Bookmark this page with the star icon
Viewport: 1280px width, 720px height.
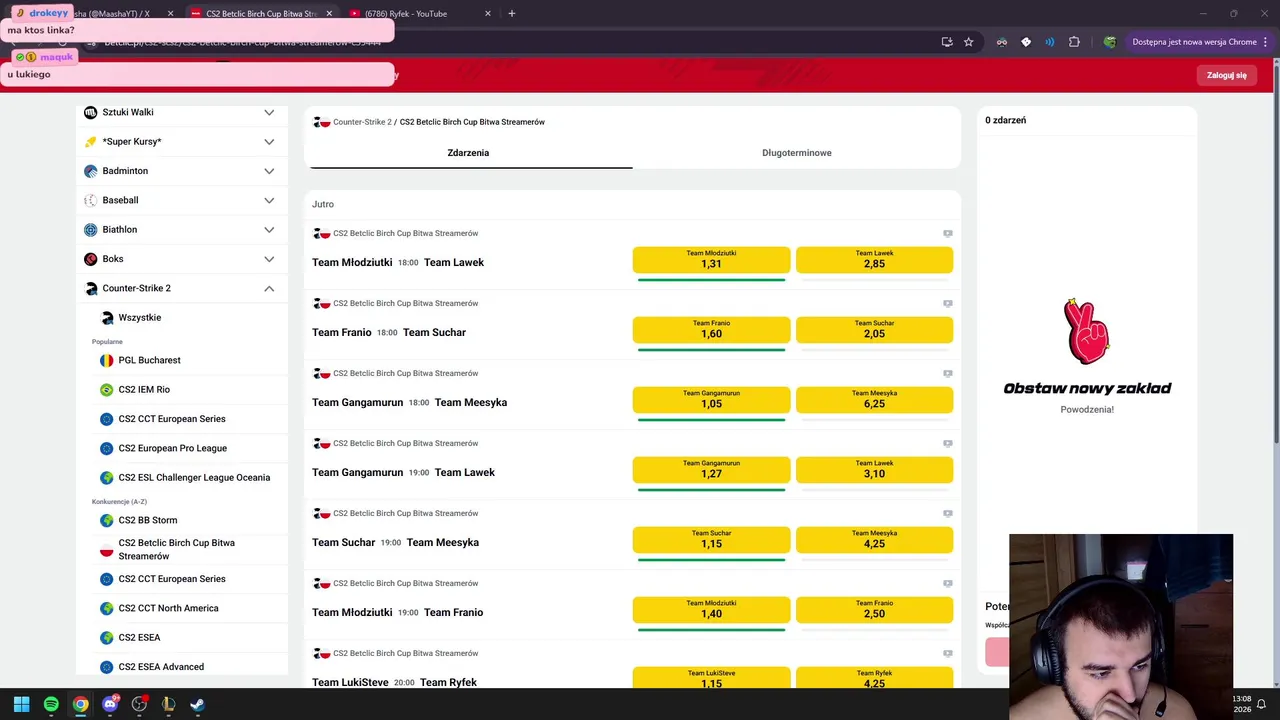[968, 42]
